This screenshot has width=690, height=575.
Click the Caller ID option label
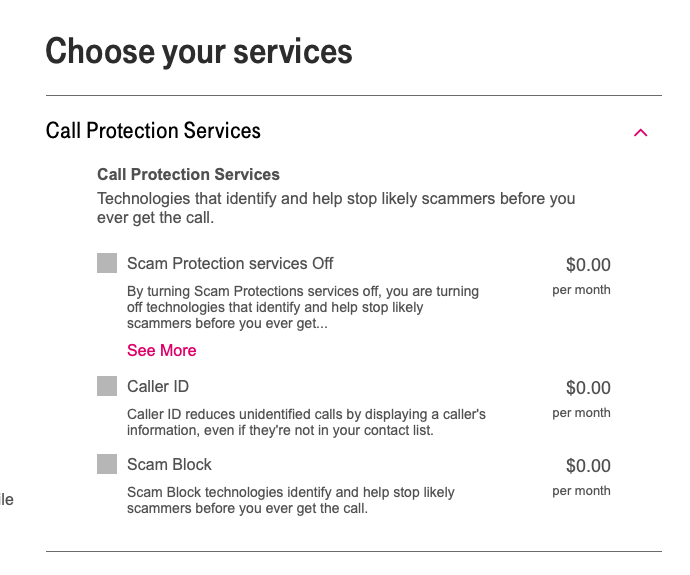158,386
